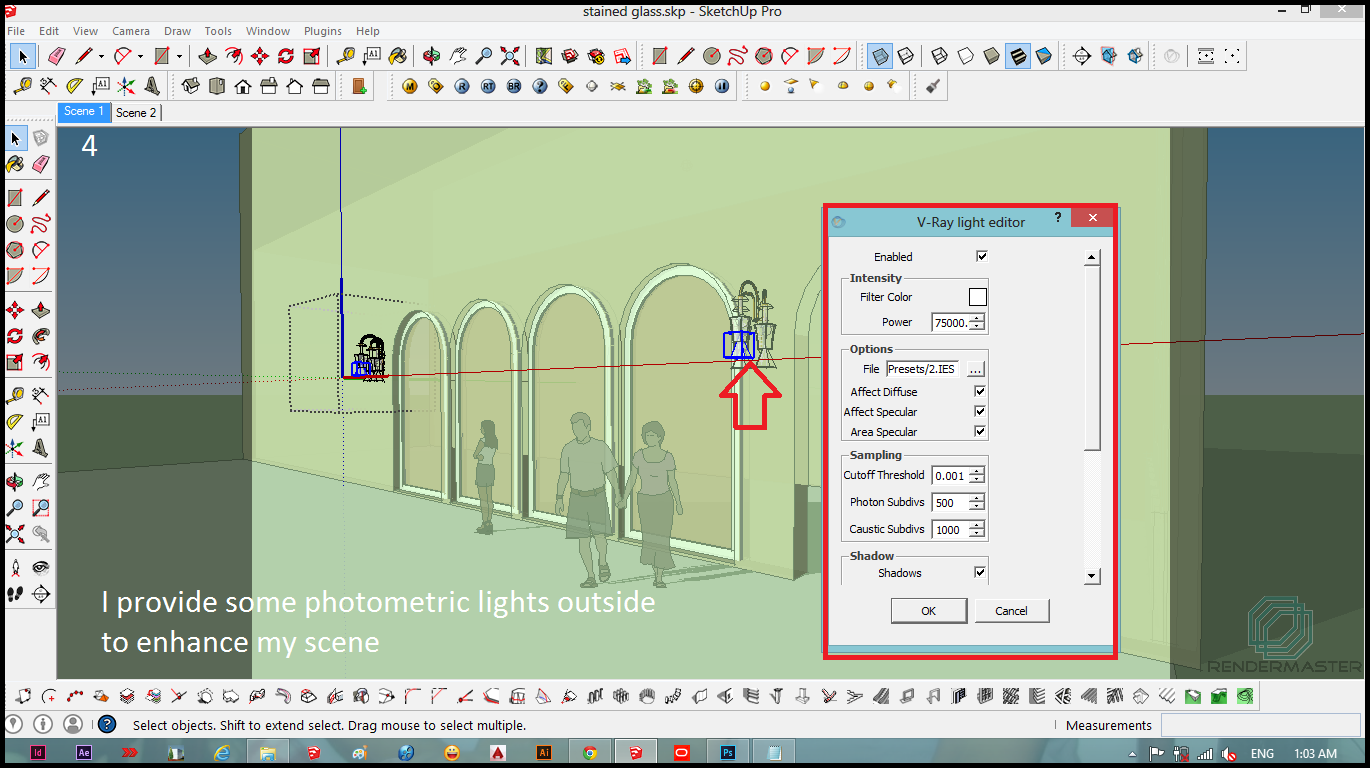1370x768 pixels.
Task: Pick the Follow Me tool in left toolbar
Action: point(41,335)
